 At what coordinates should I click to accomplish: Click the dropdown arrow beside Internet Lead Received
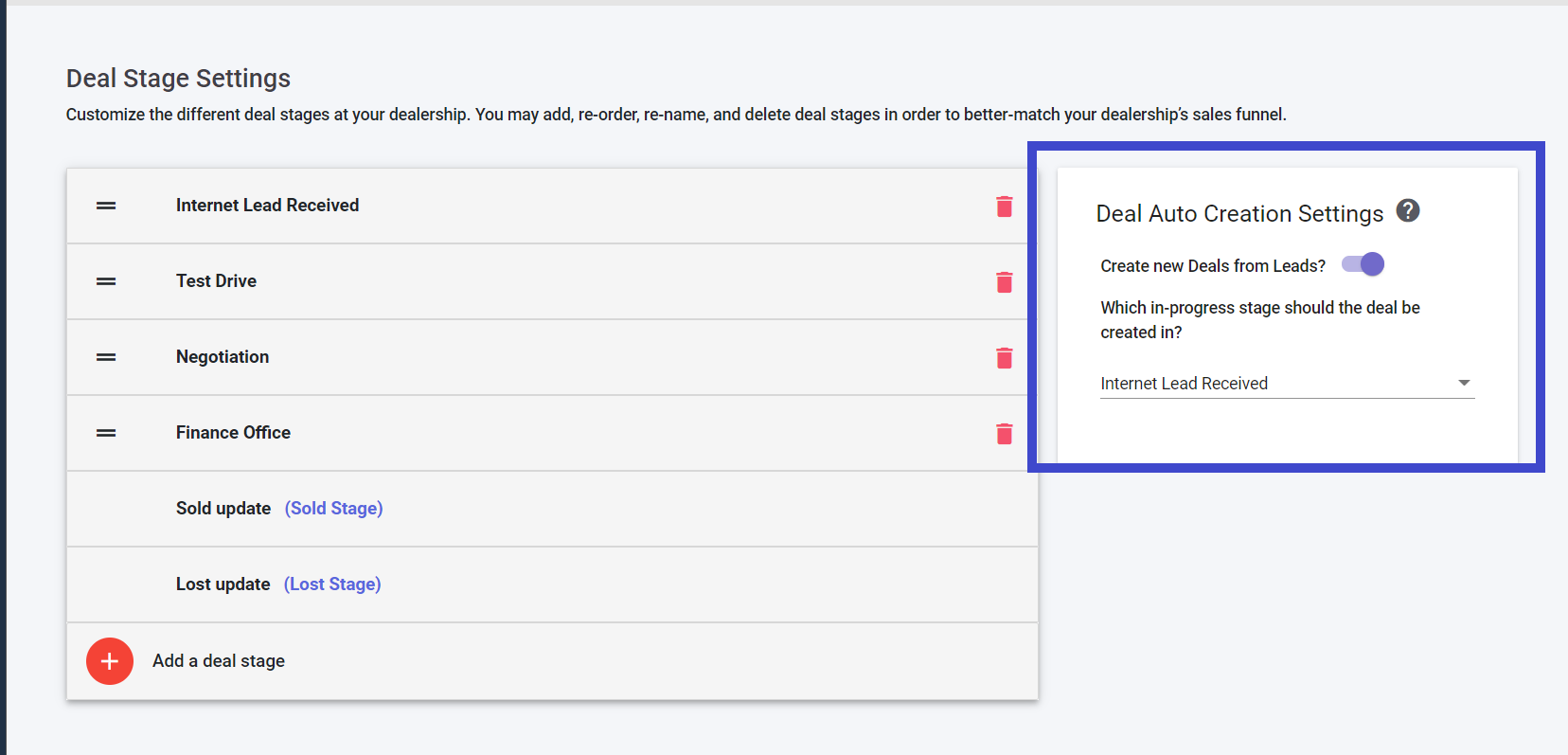pyautogui.click(x=1464, y=383)
